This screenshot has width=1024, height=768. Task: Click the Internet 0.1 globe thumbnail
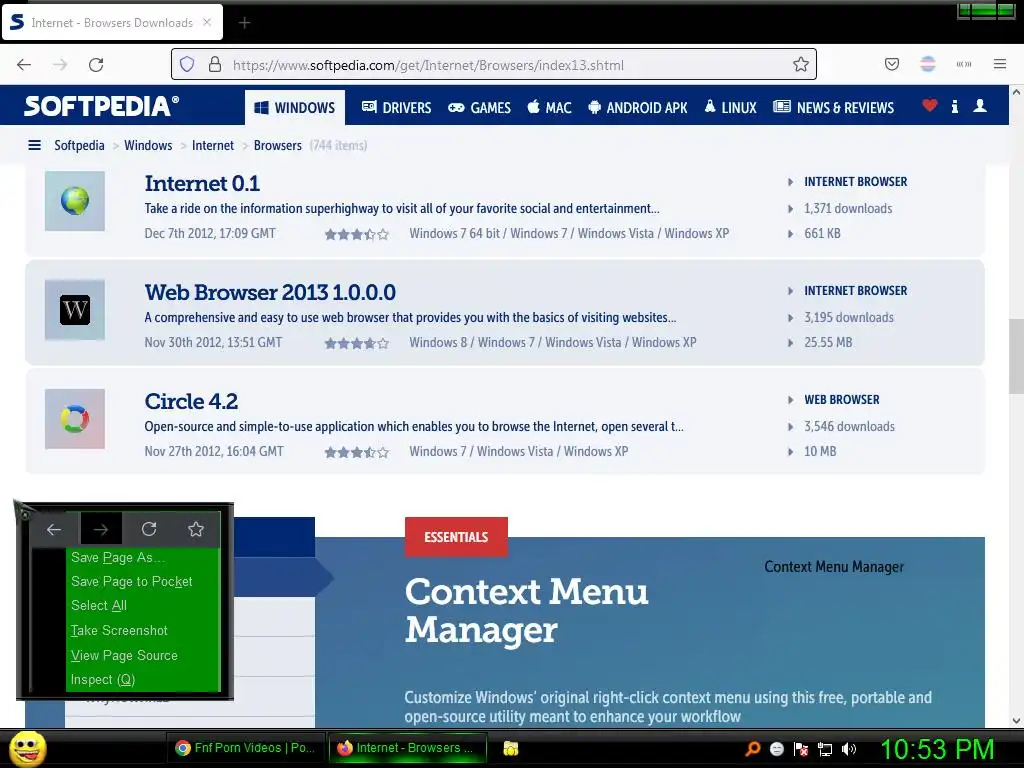(74, 200)
